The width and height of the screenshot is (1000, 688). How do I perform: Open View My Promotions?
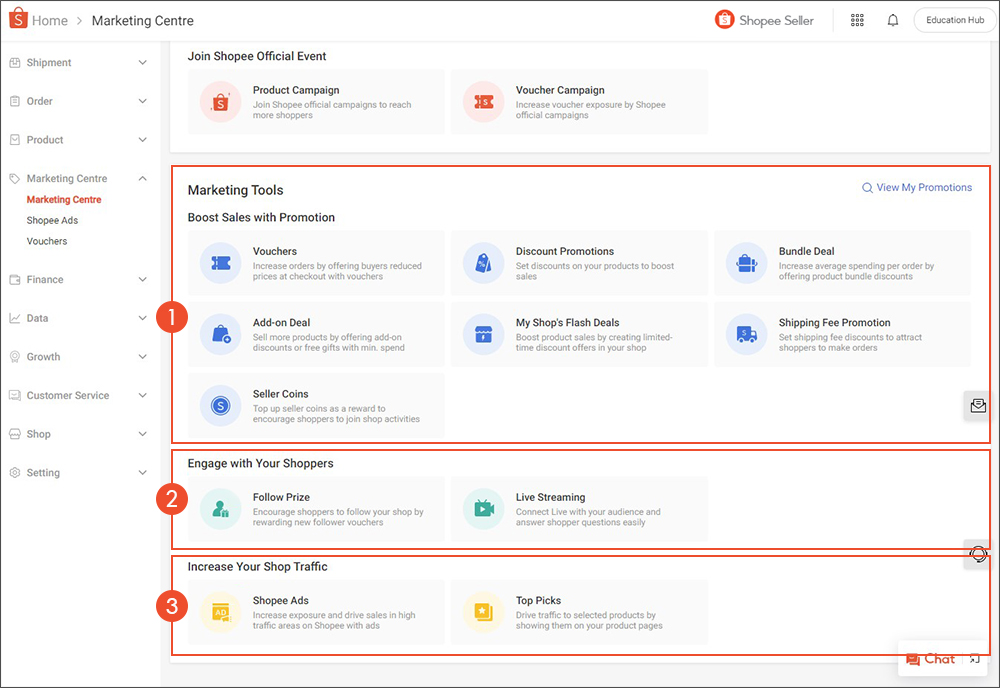(x=917, y=187)
